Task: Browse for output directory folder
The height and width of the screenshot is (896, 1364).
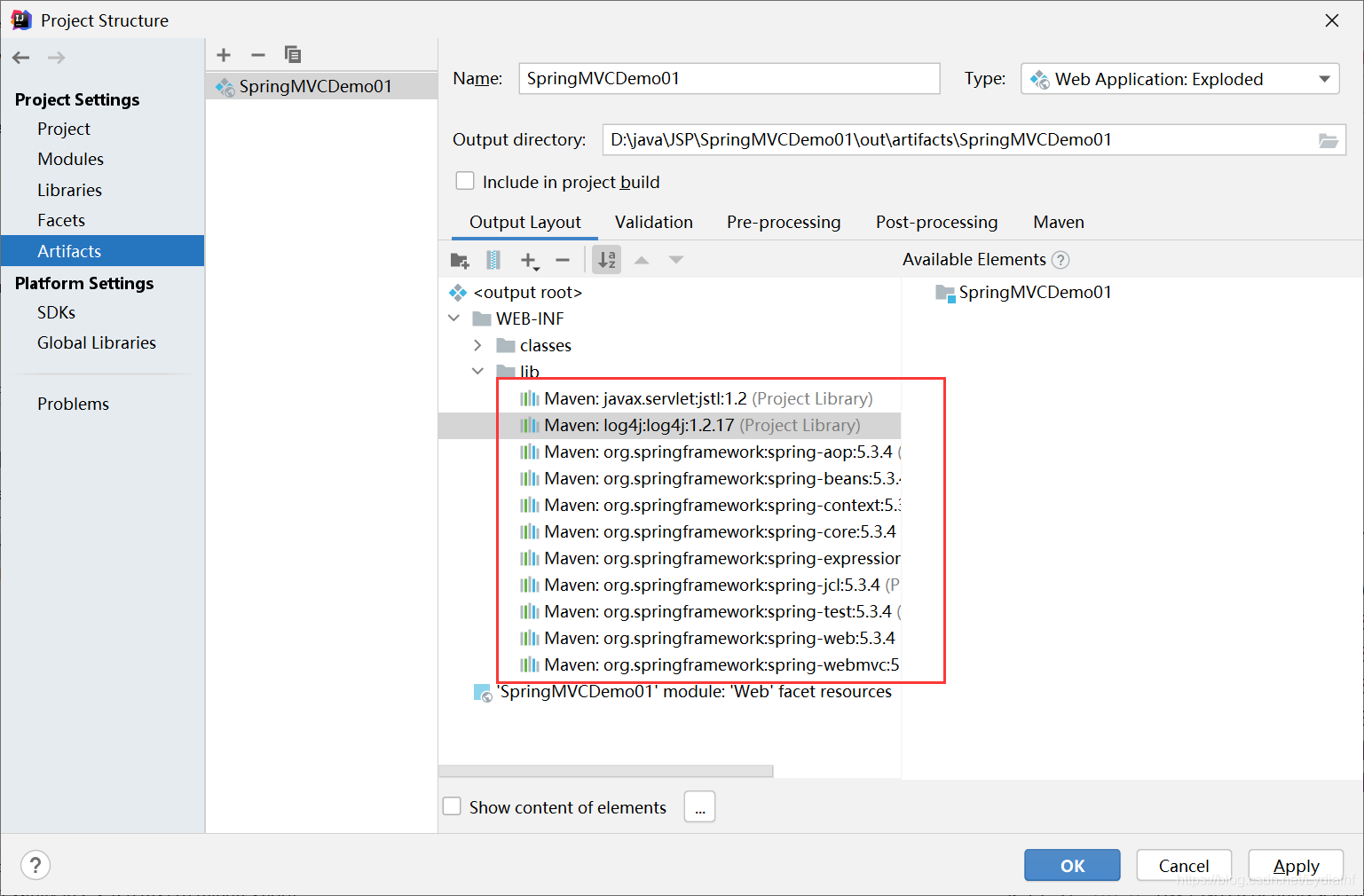Action: click(x=1329, y=140)
